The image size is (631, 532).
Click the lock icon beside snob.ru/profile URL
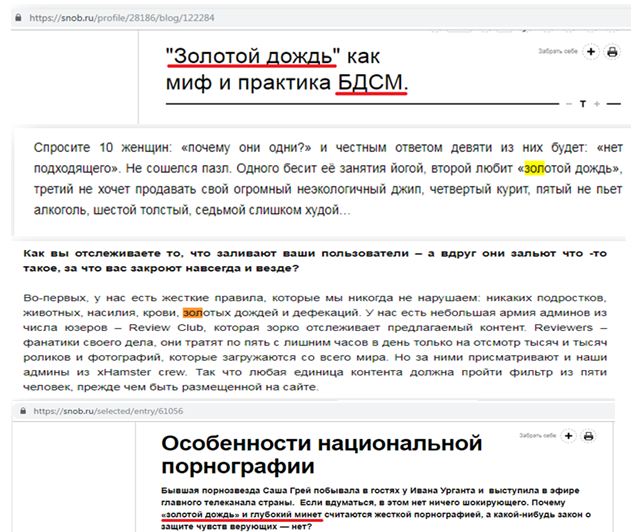pos(18,18)
